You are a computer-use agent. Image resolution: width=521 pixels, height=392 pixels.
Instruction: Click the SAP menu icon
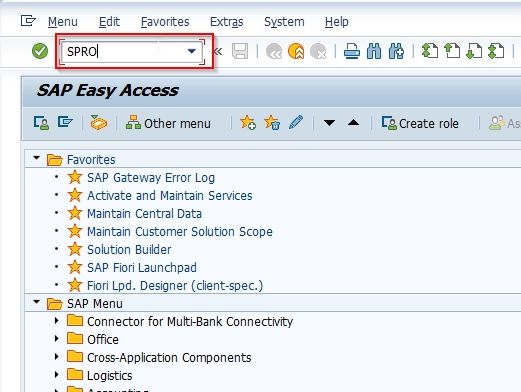click(65, 122)
